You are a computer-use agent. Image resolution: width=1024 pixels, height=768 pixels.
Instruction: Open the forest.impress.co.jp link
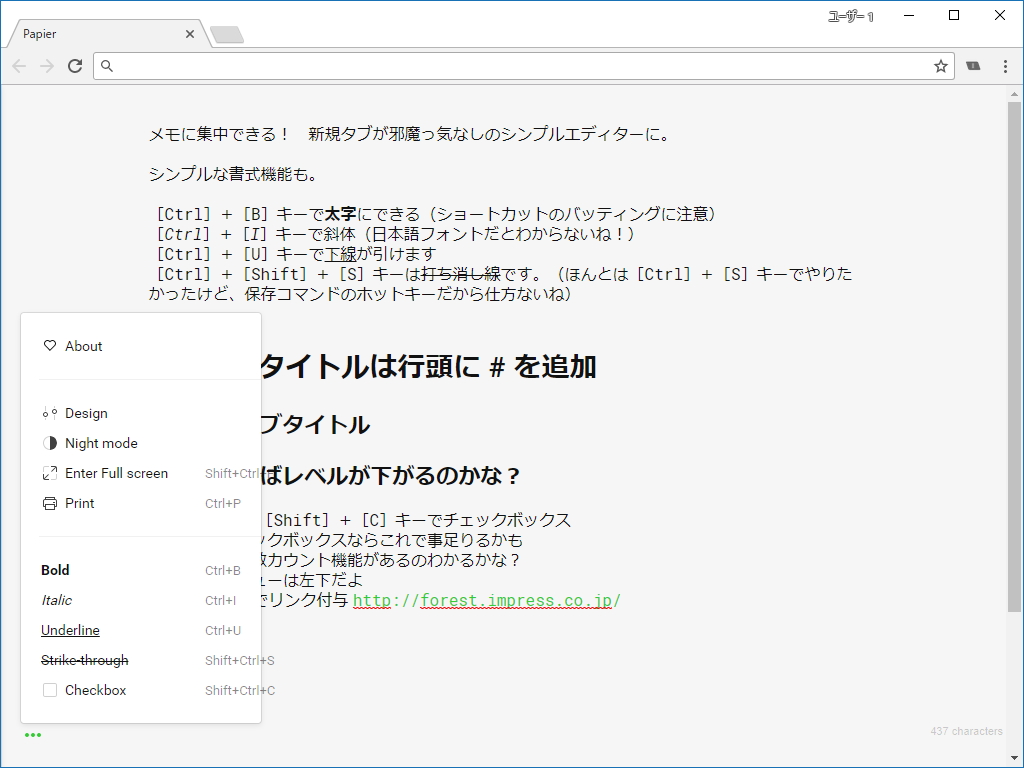pos(487,600)
